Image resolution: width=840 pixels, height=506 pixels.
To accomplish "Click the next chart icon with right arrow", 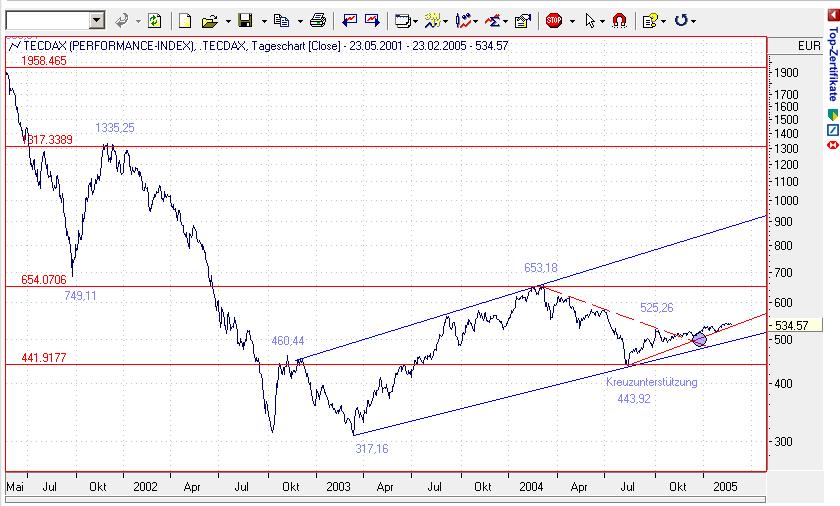I will [x=372, y=21].
